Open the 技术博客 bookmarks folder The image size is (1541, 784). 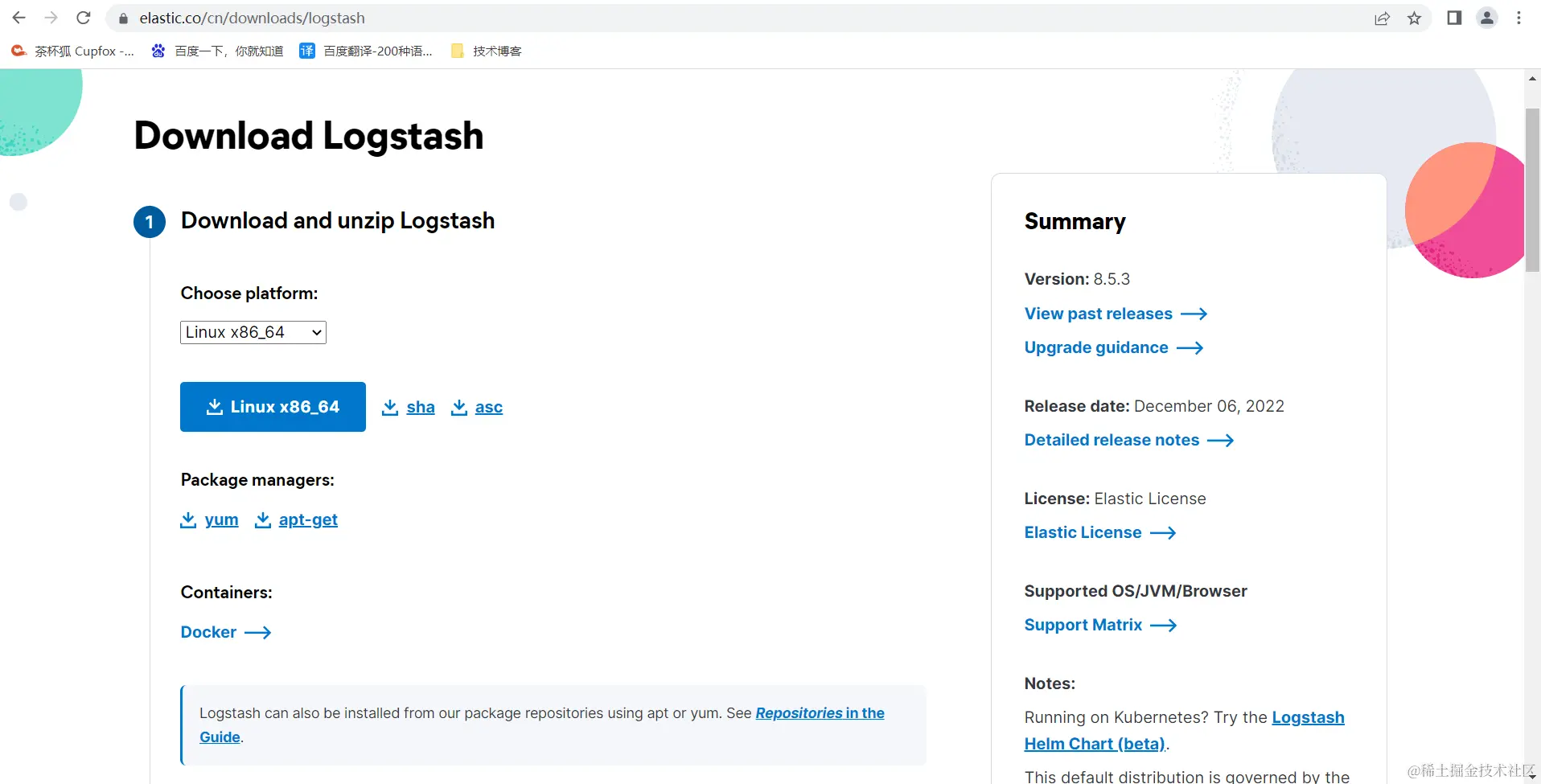click(x=487, y=51)
